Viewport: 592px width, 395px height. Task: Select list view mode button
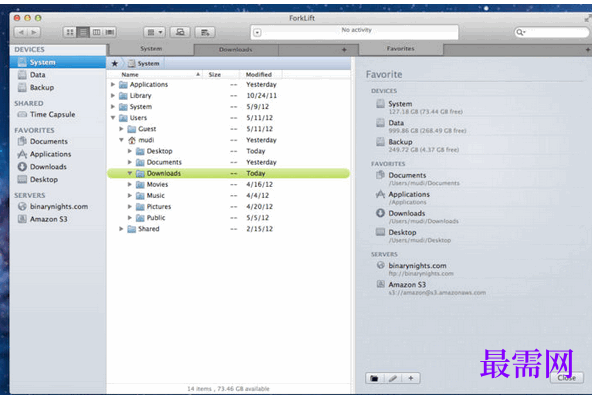[83, 32]
